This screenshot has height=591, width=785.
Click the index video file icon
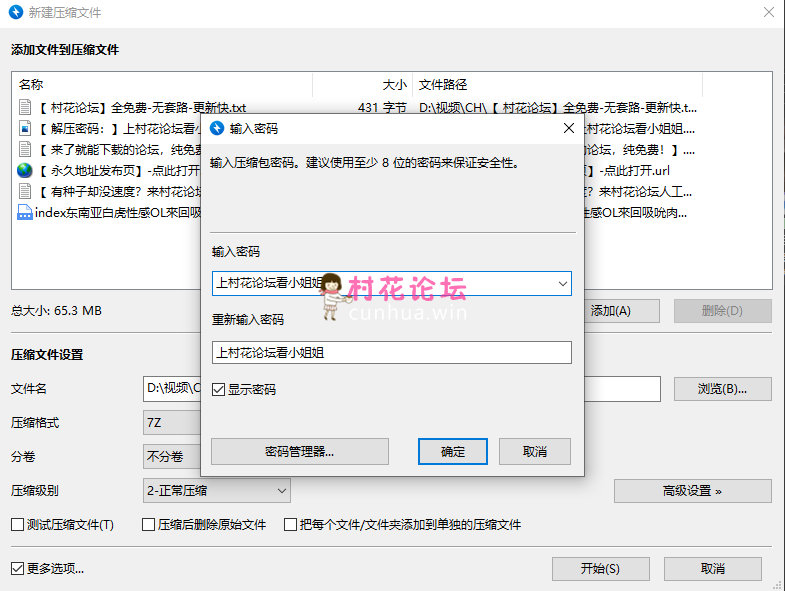point(25,212)
